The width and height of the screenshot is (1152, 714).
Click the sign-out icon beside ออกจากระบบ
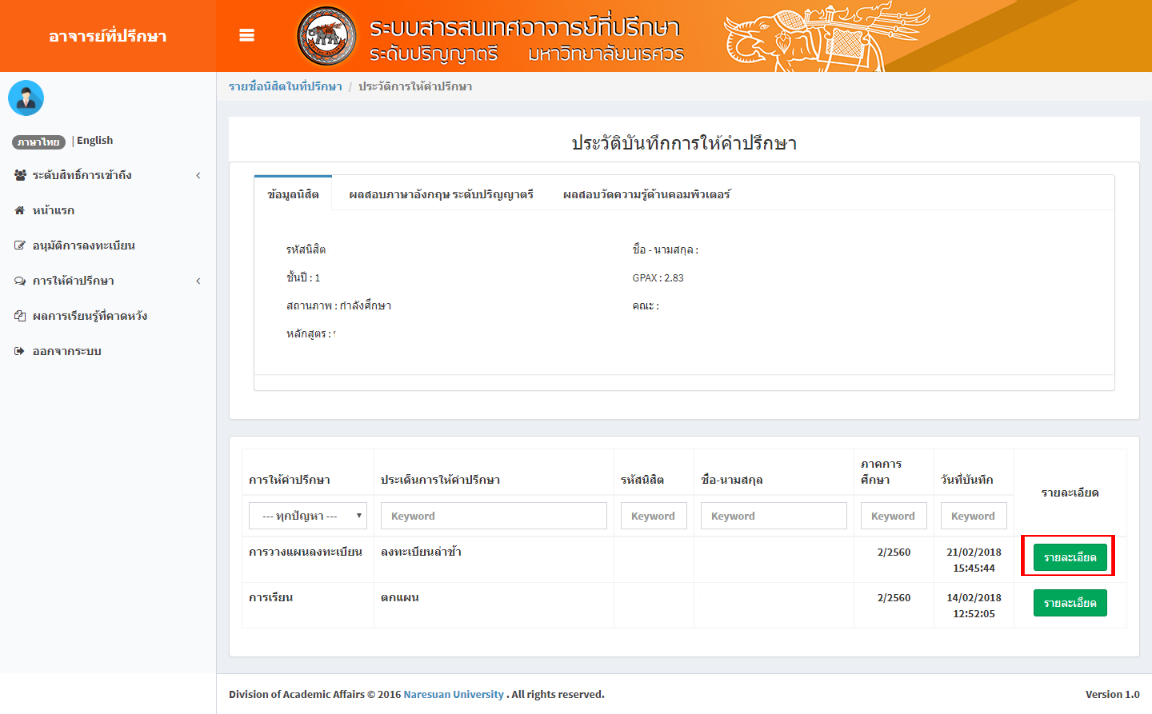(x=19, y=352)
